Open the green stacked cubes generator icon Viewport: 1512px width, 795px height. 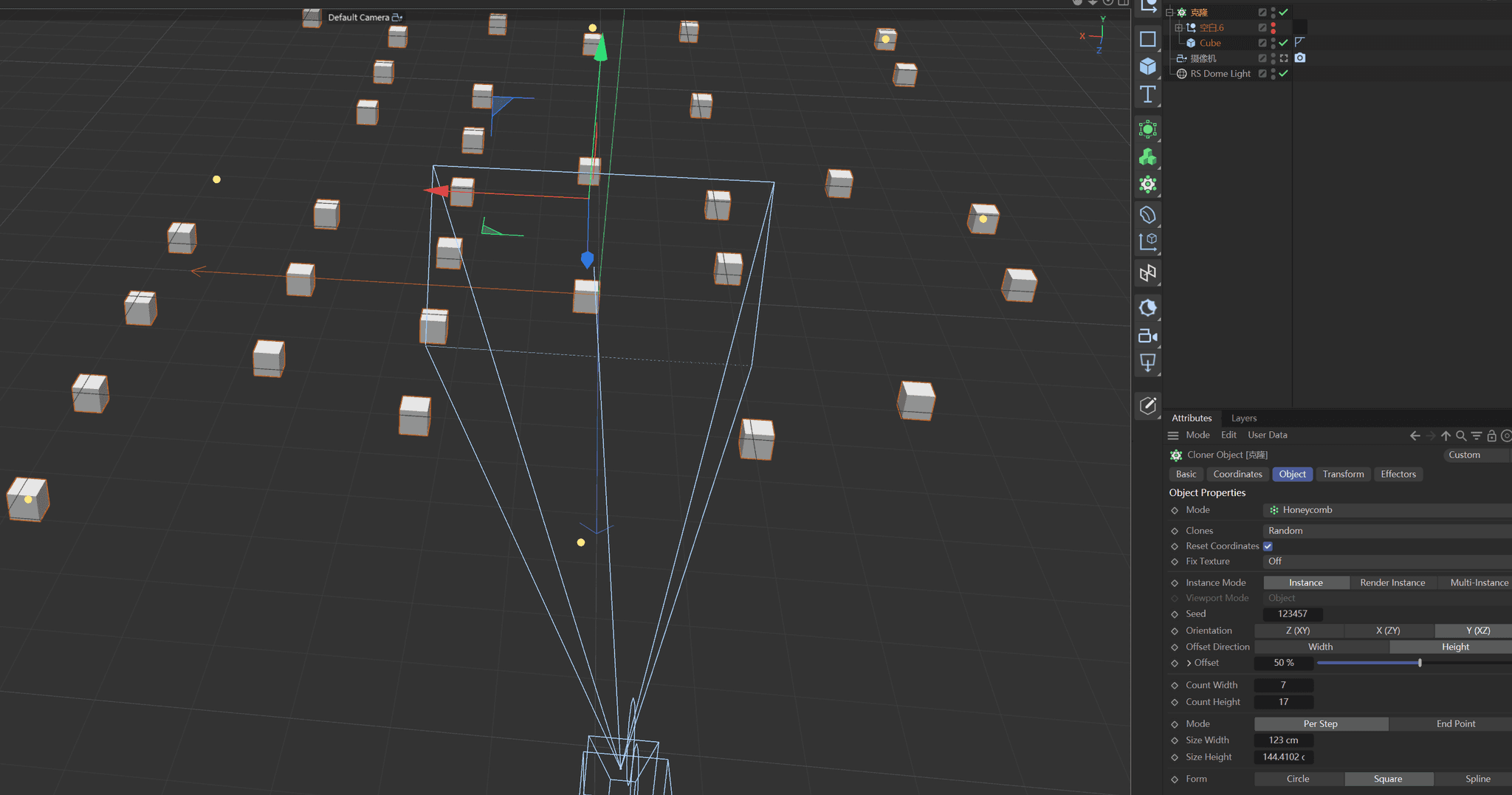[1147, 157]
